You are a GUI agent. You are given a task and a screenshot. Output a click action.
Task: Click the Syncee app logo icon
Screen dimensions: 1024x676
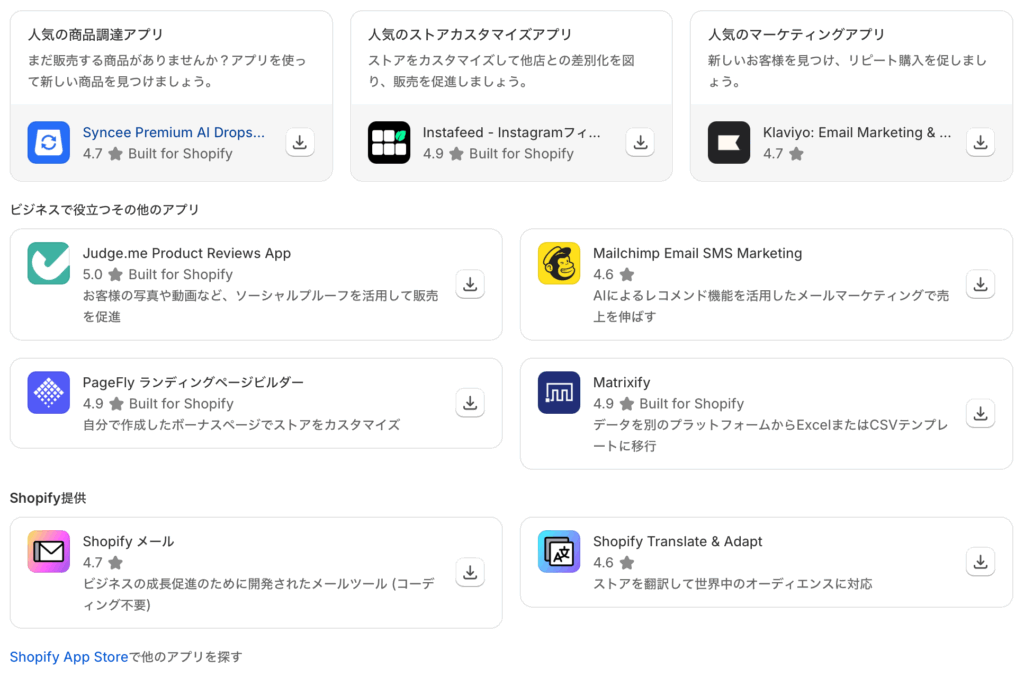click(48, 143)
